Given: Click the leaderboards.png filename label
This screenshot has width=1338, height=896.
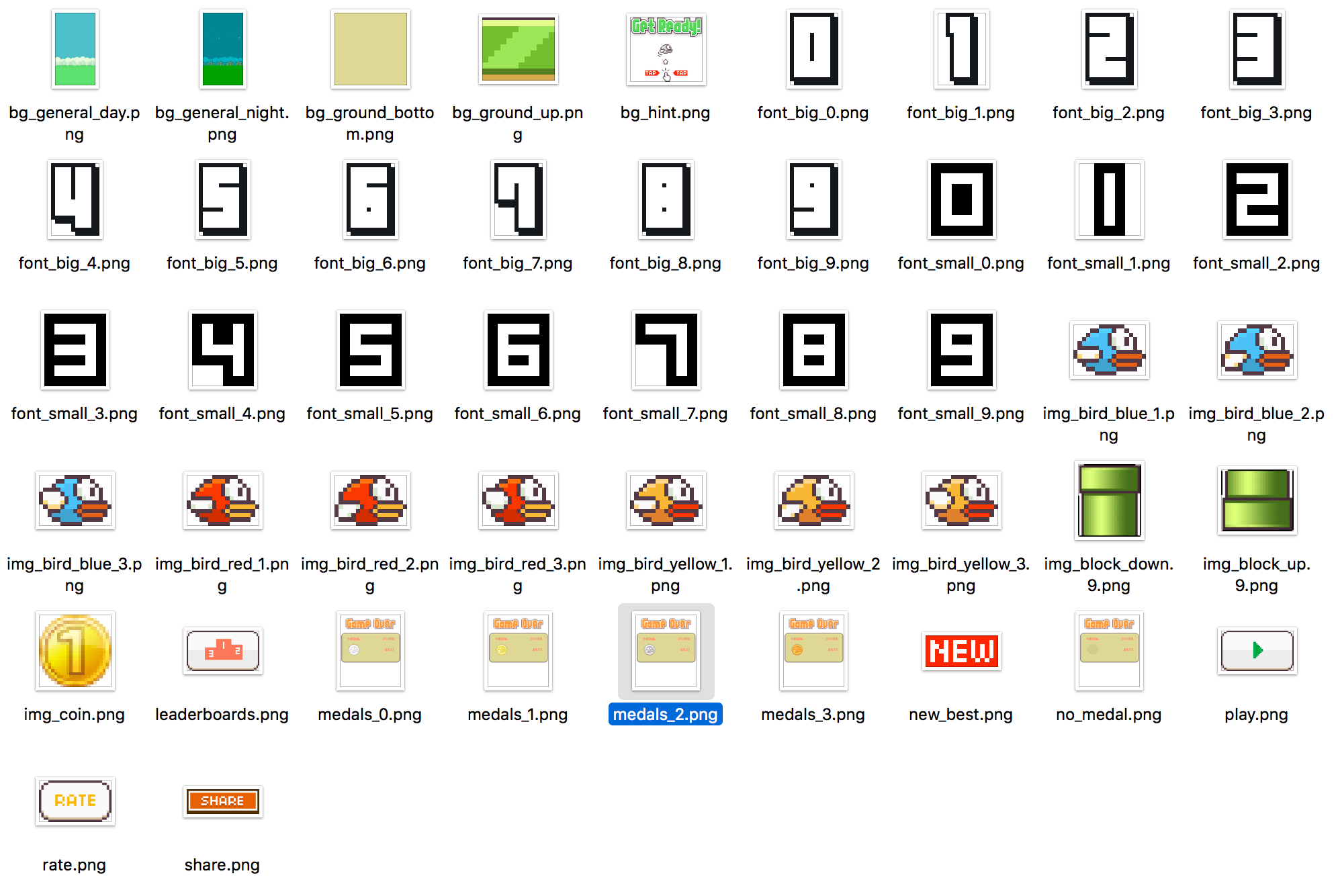Looking at the screenshot, I should click(x=222, y=714).
